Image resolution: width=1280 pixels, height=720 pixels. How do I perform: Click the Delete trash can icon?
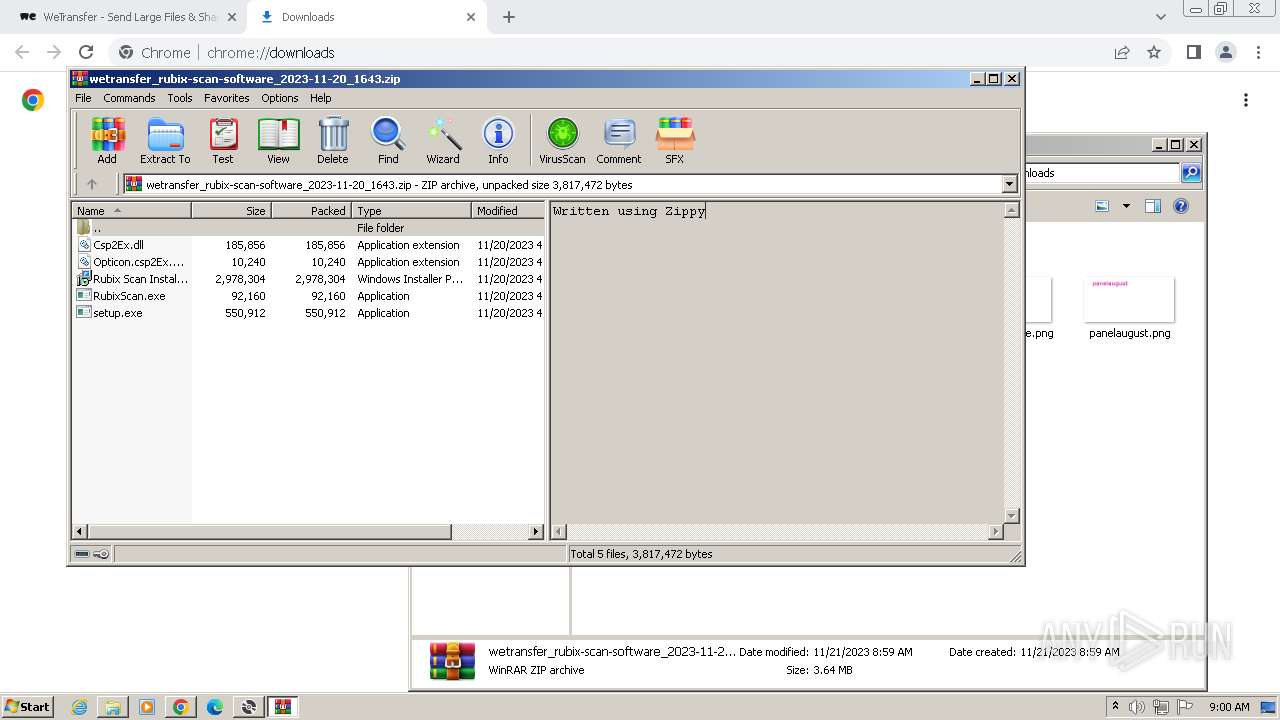[x=333, y=140]
